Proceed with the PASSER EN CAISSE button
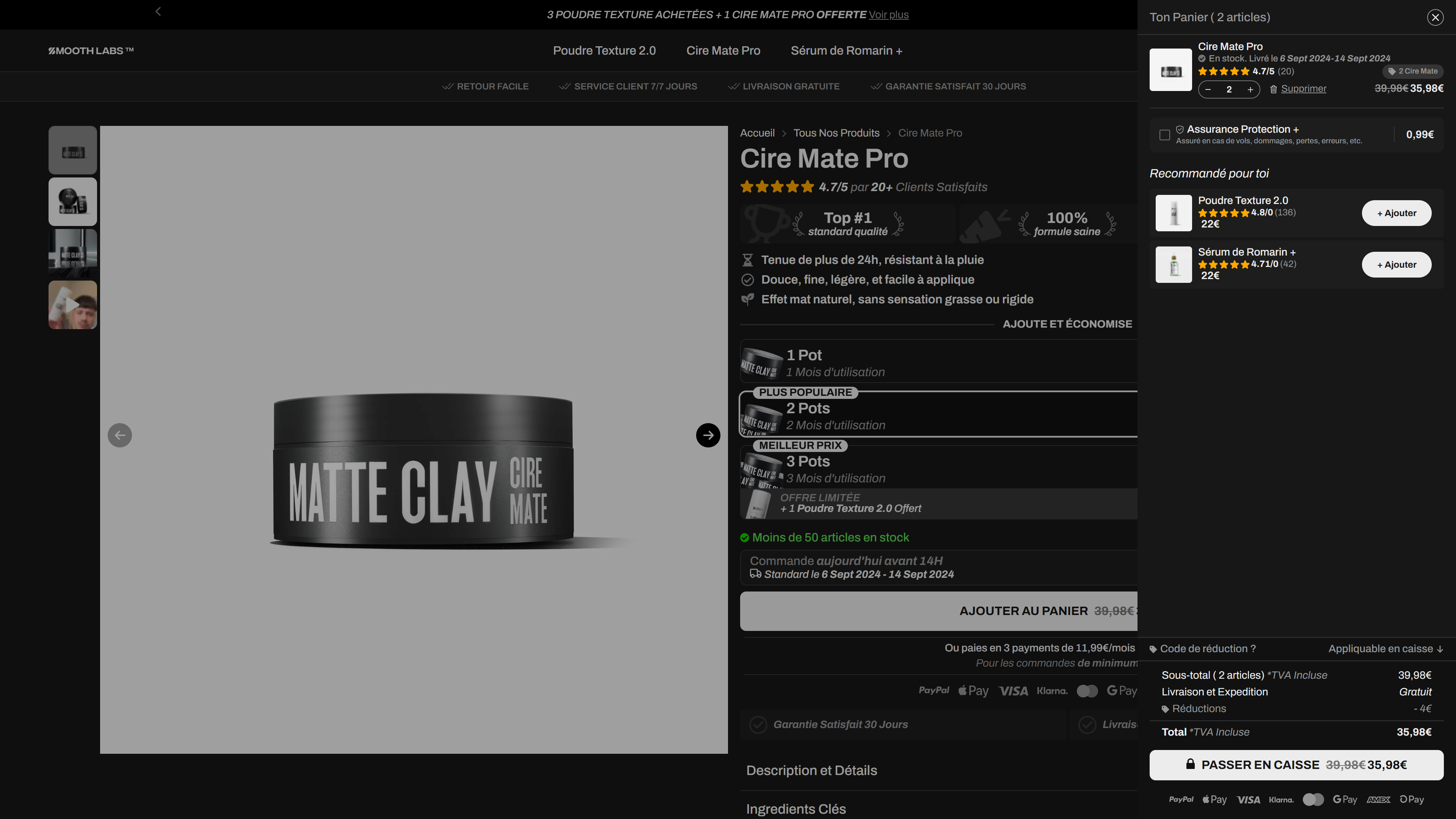The image size is (1456, 819). tap(1296, 765)
